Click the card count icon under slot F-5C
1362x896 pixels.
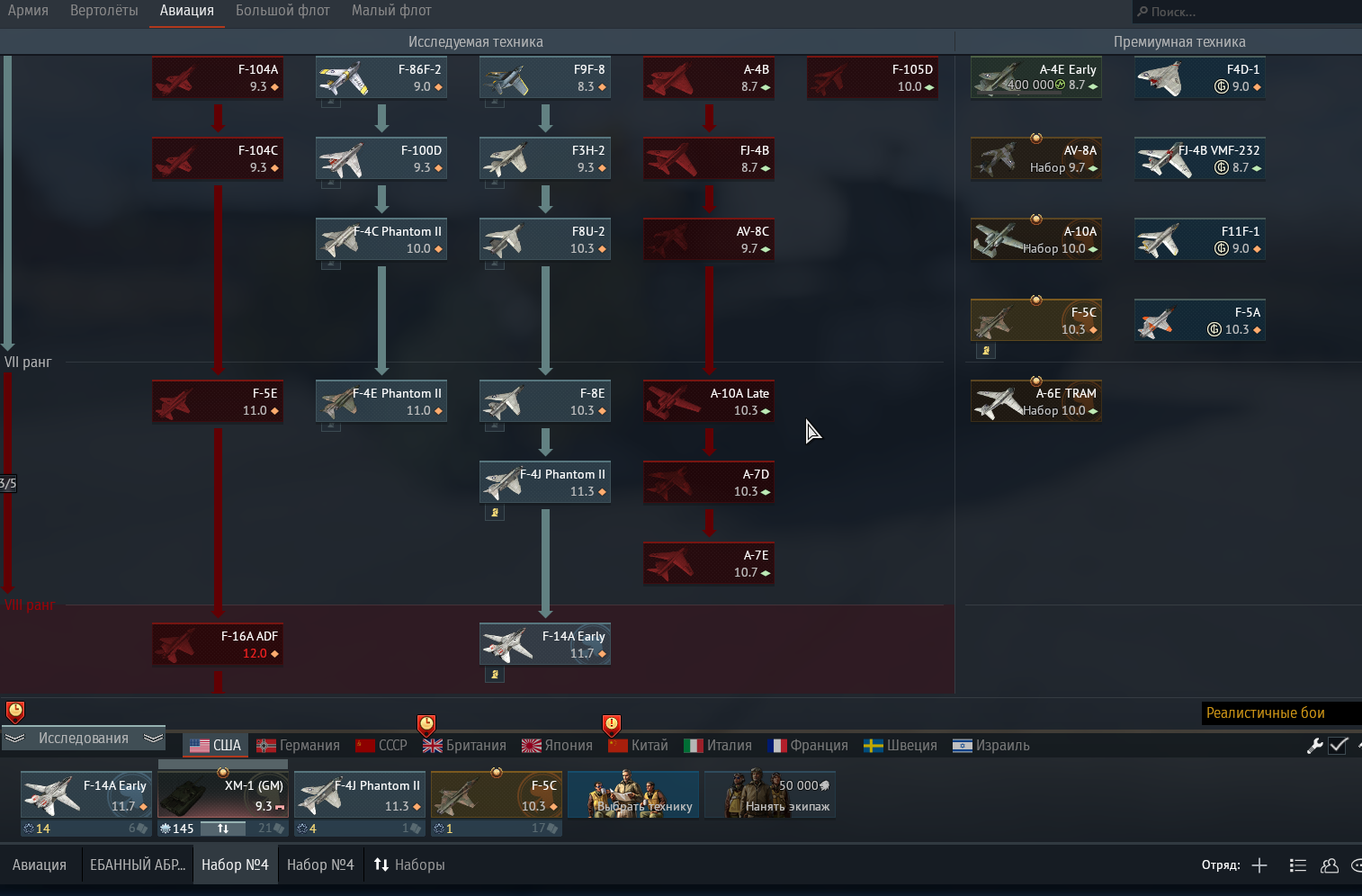[552, 829]
